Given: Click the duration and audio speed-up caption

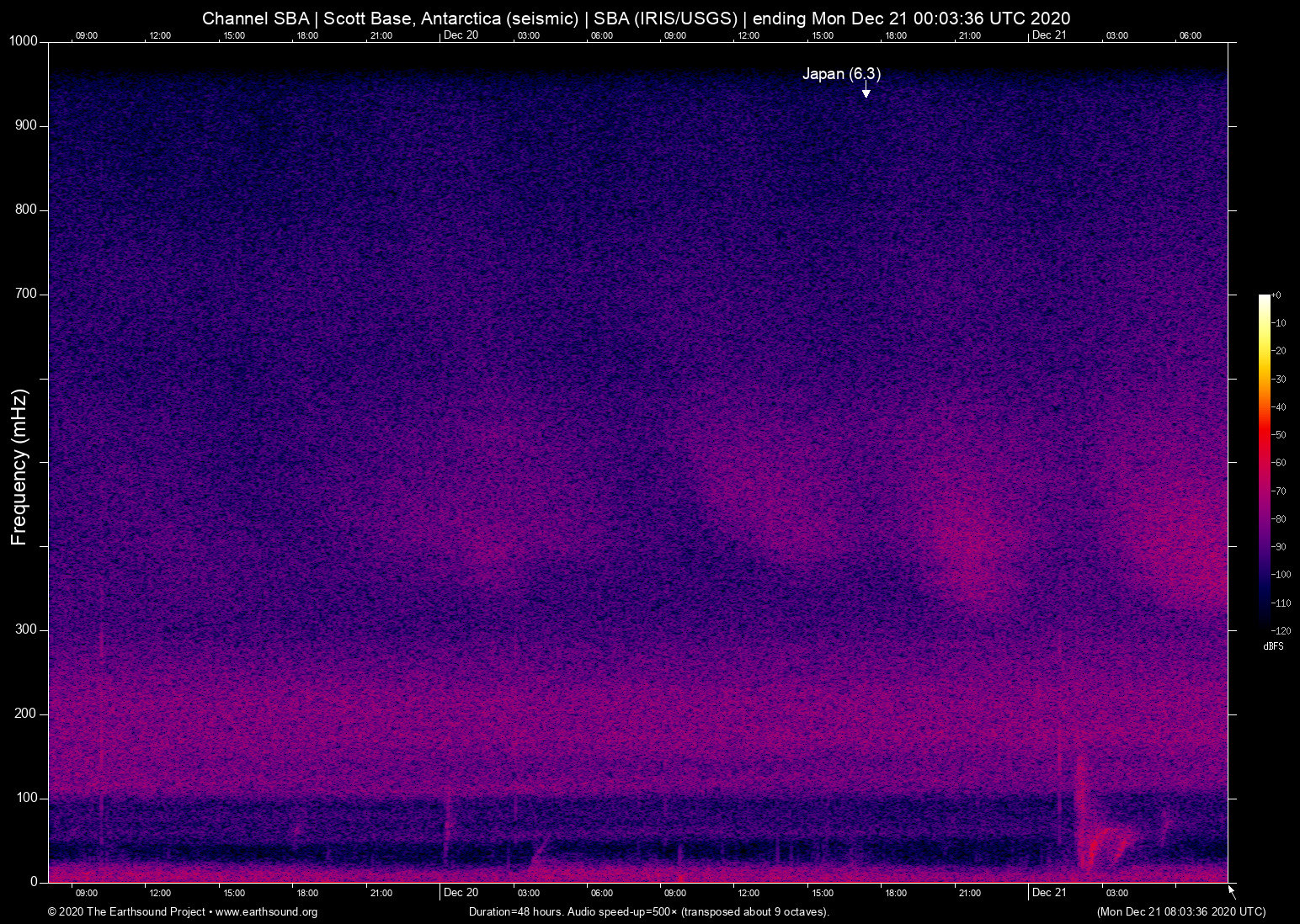Looking at the screenshot, I should coord(648,912).
